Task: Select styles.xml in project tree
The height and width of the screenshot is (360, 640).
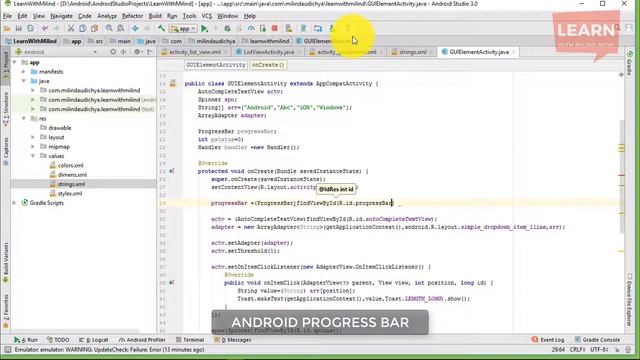Action: pyautogui.click(x=65, y=193)
